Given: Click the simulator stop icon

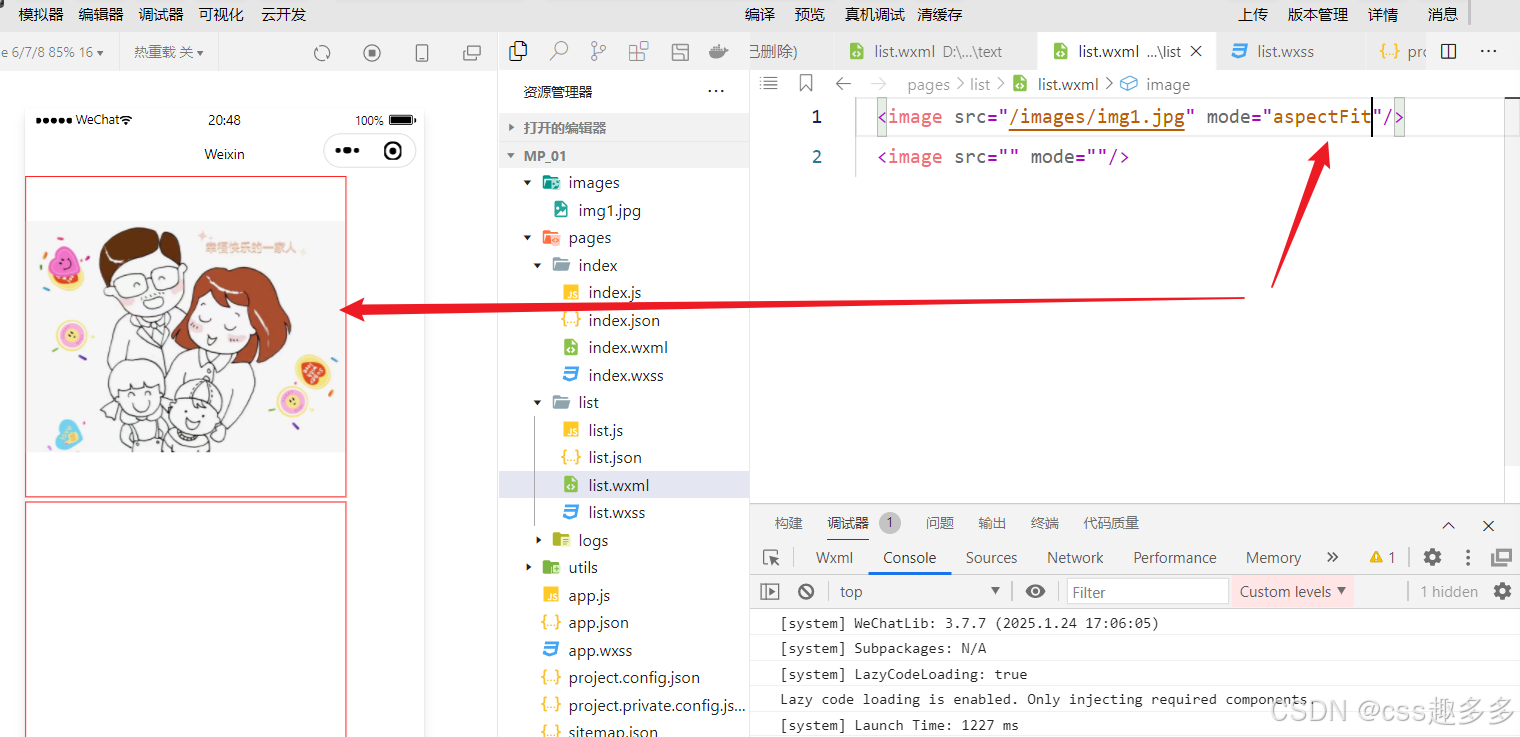Looking at the screenshot, I should [x=372, y=53].
